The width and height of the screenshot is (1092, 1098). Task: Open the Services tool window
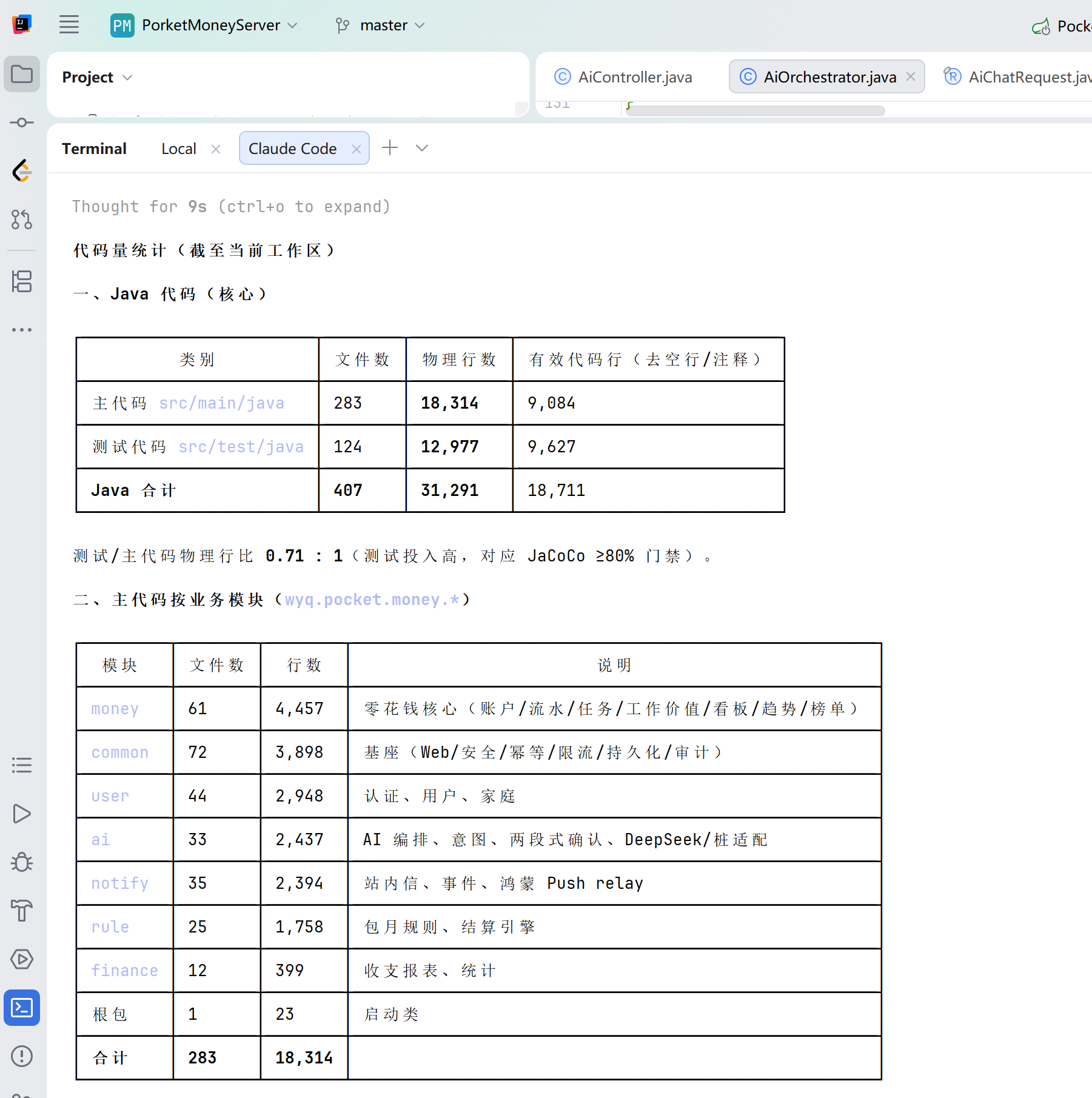[22, 959]
